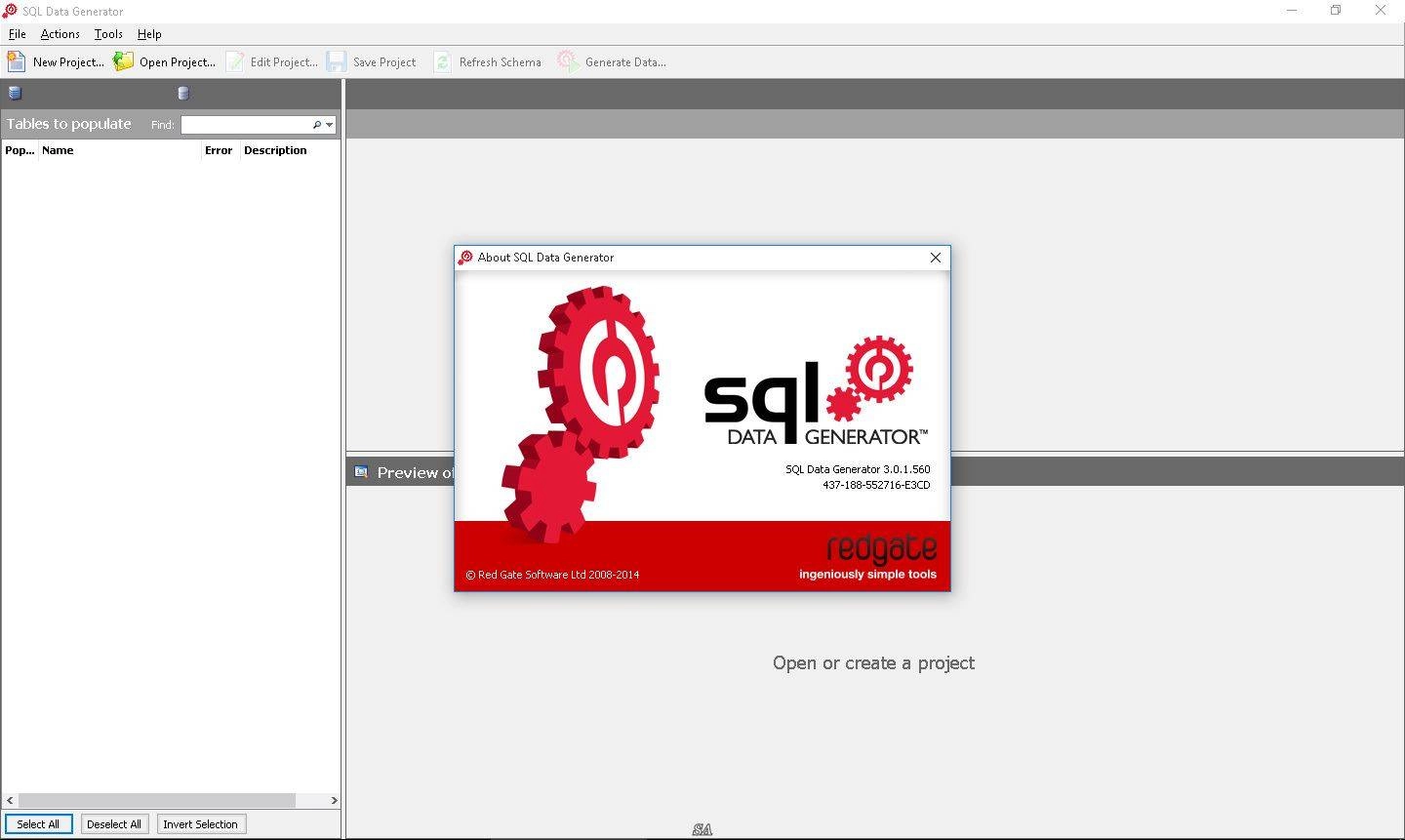Viewport: 1405px width, 840px height.
Task: Click the Find input field
Action: (245, 125)
